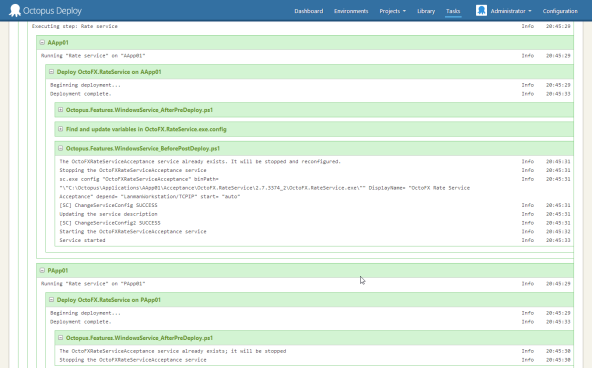Open the Administrator user dropdown
The height and width of the screenshot is (368, 592).
pyautogui.click(x=510, y=11)
